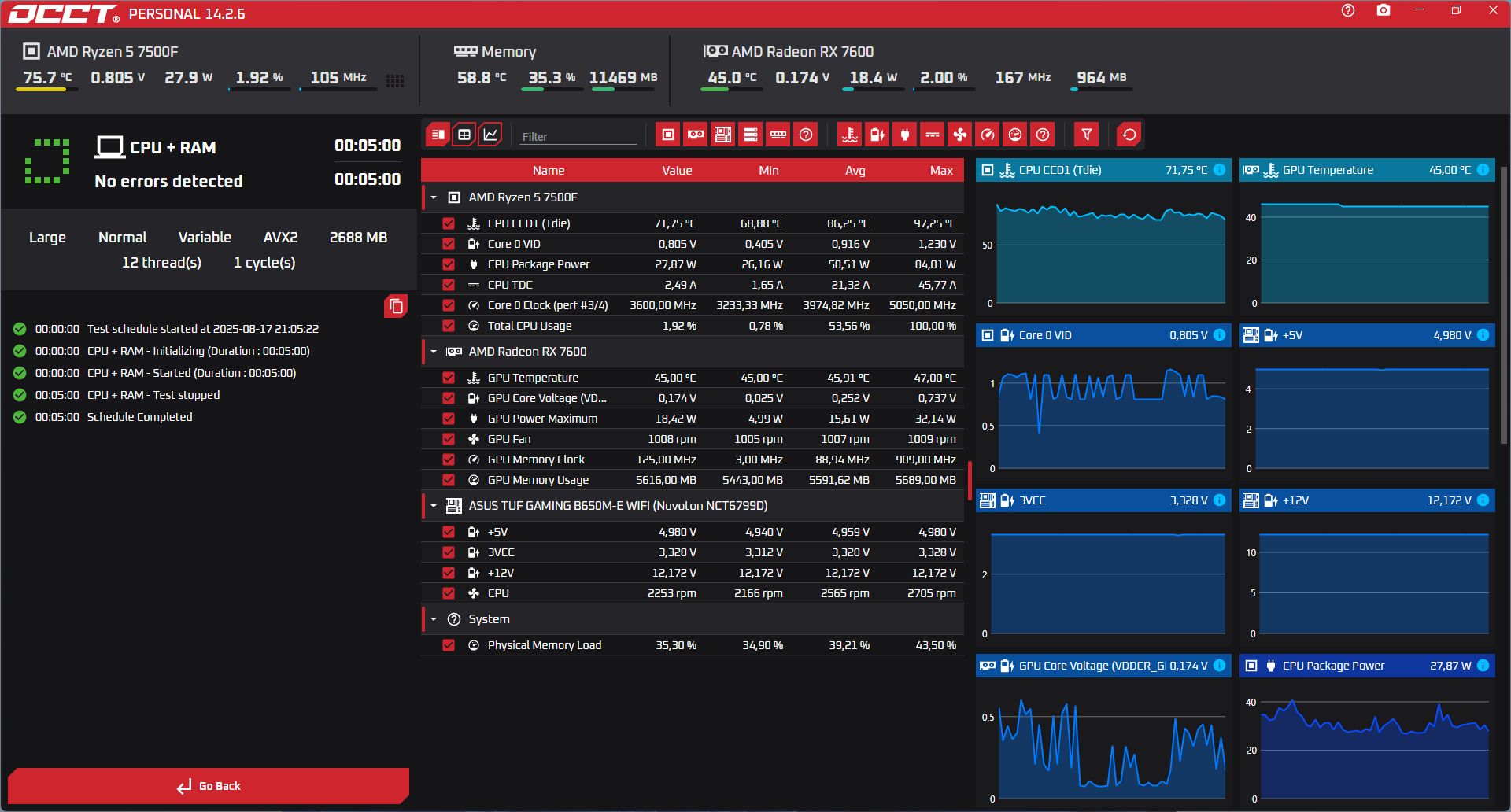This screenshot has height=812, width=1511.
Task: Uncheck GPU Fan sensor row
Action: pyautogui.click(x=449, y=439)
